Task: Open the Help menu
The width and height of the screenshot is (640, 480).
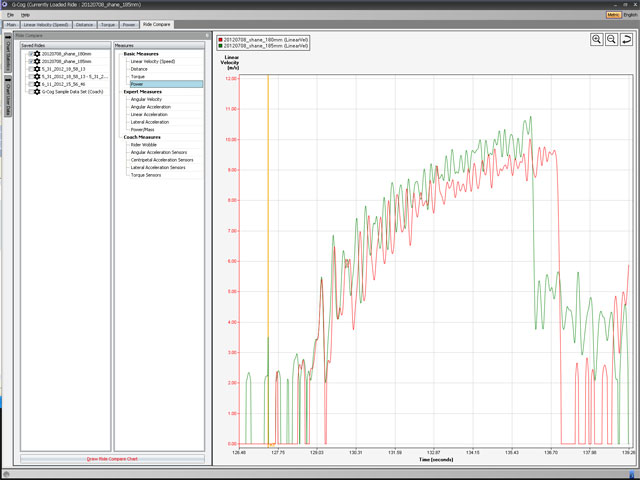Action: coord(25,15)
